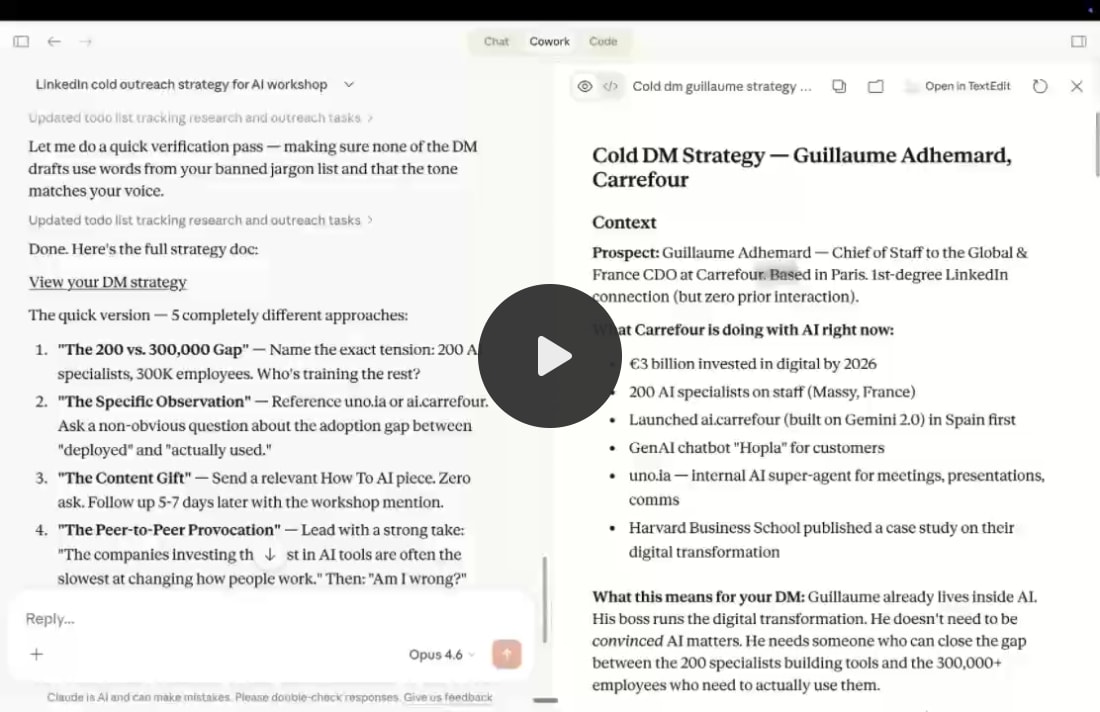Screen dimensions: 1100x712
Task: Switch to the Cowork tab
Action: 549,41
